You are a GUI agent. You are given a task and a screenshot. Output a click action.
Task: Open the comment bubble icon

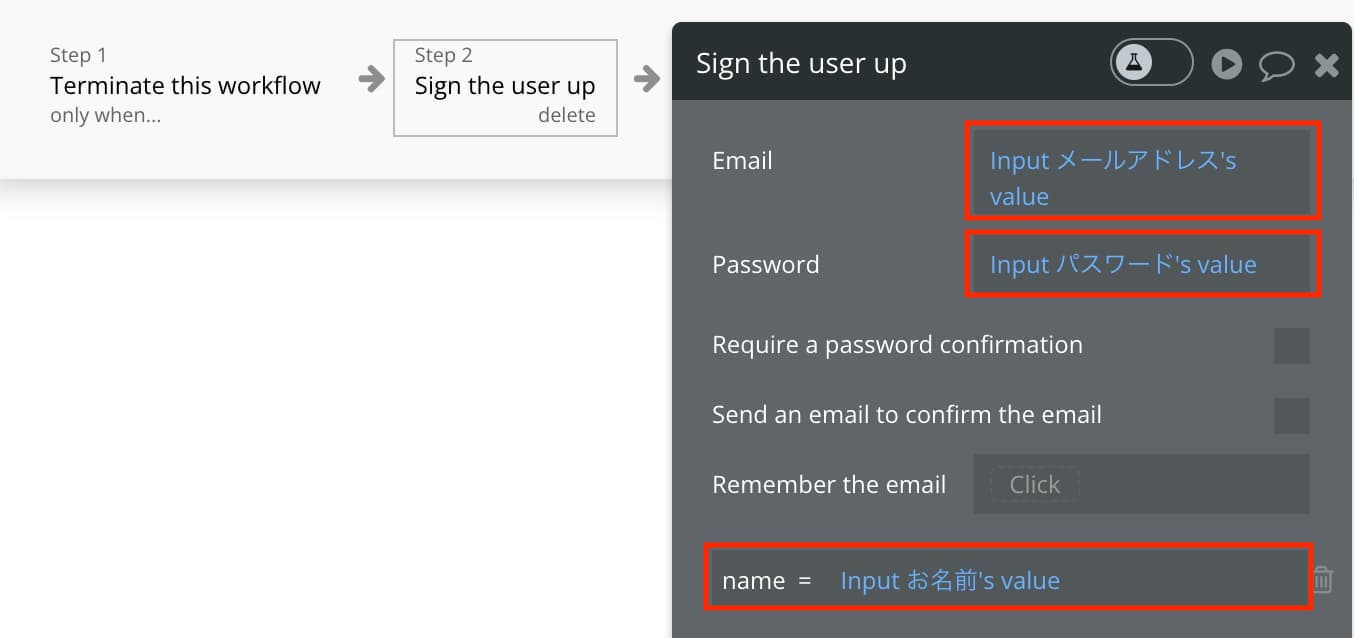click(1277, 66)
